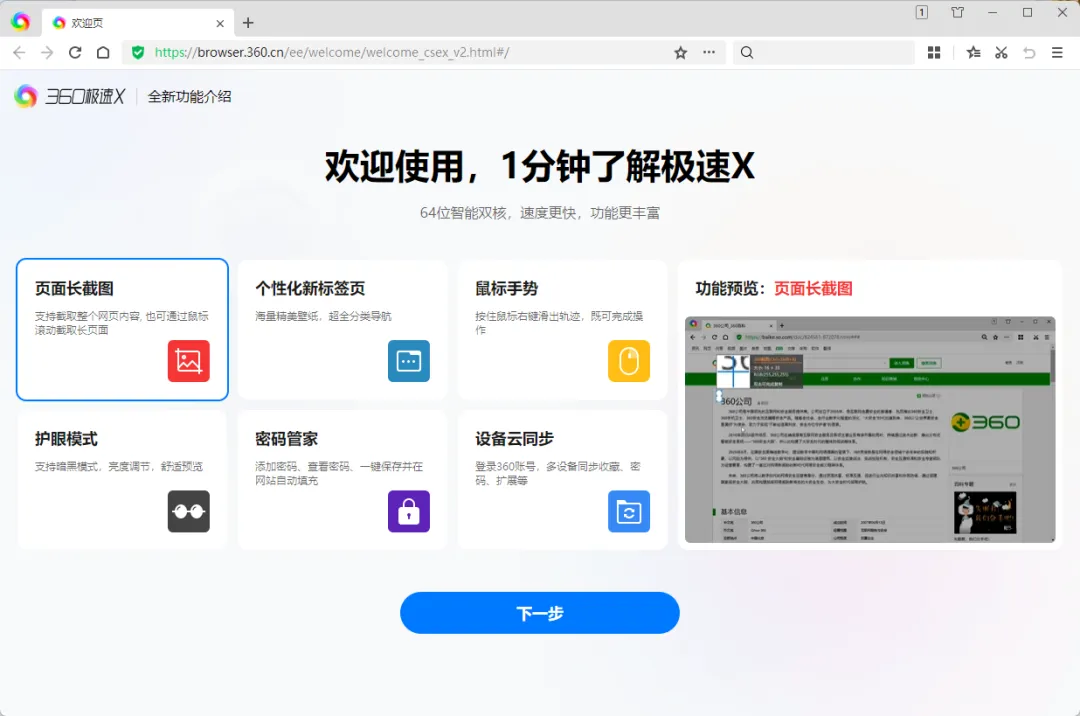The height and width of the screenshot is (716, 1080).
Task: Click the blue cloud sync folder icon
Action: point(629,512)
